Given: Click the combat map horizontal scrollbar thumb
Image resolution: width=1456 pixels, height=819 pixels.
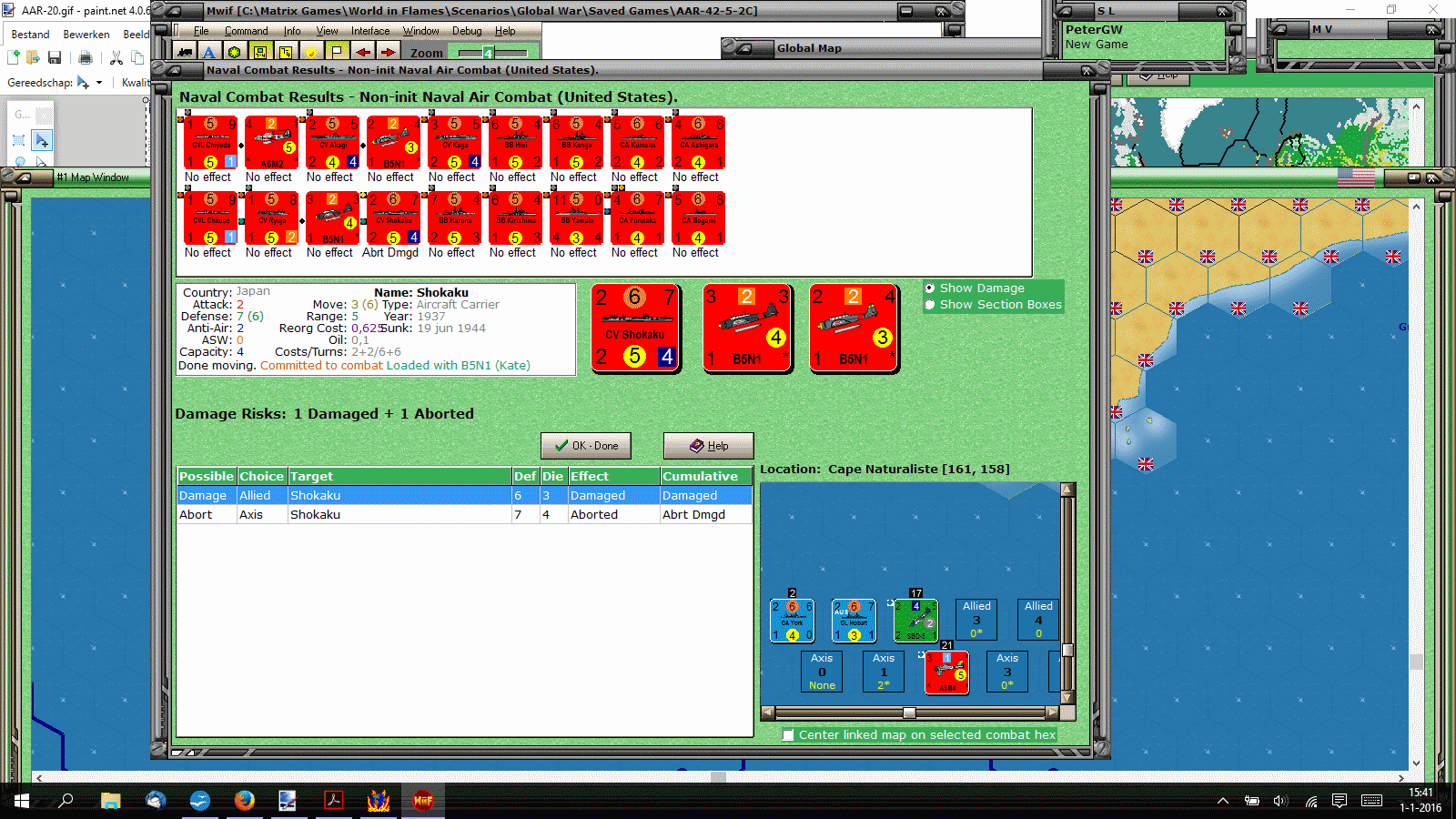Looking at the screenshot, I should point(909,713).
